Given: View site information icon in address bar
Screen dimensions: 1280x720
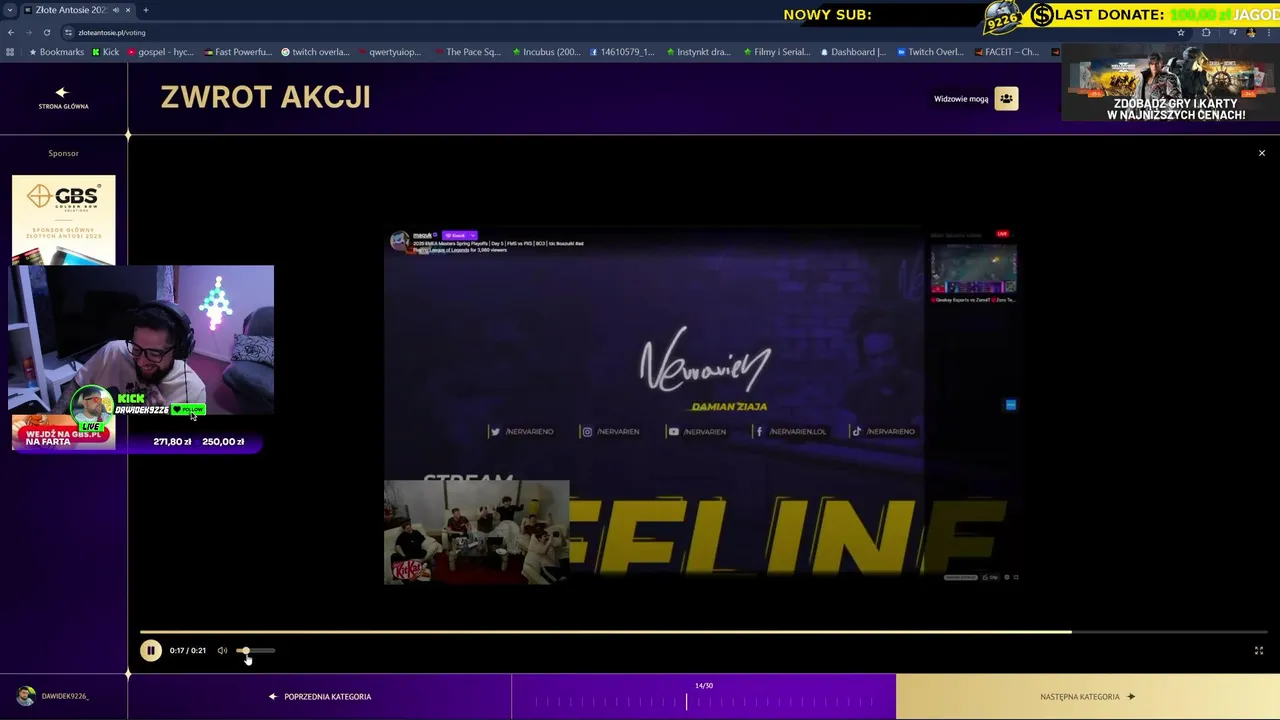Looking at the screenshot, I should pos(67,32).
